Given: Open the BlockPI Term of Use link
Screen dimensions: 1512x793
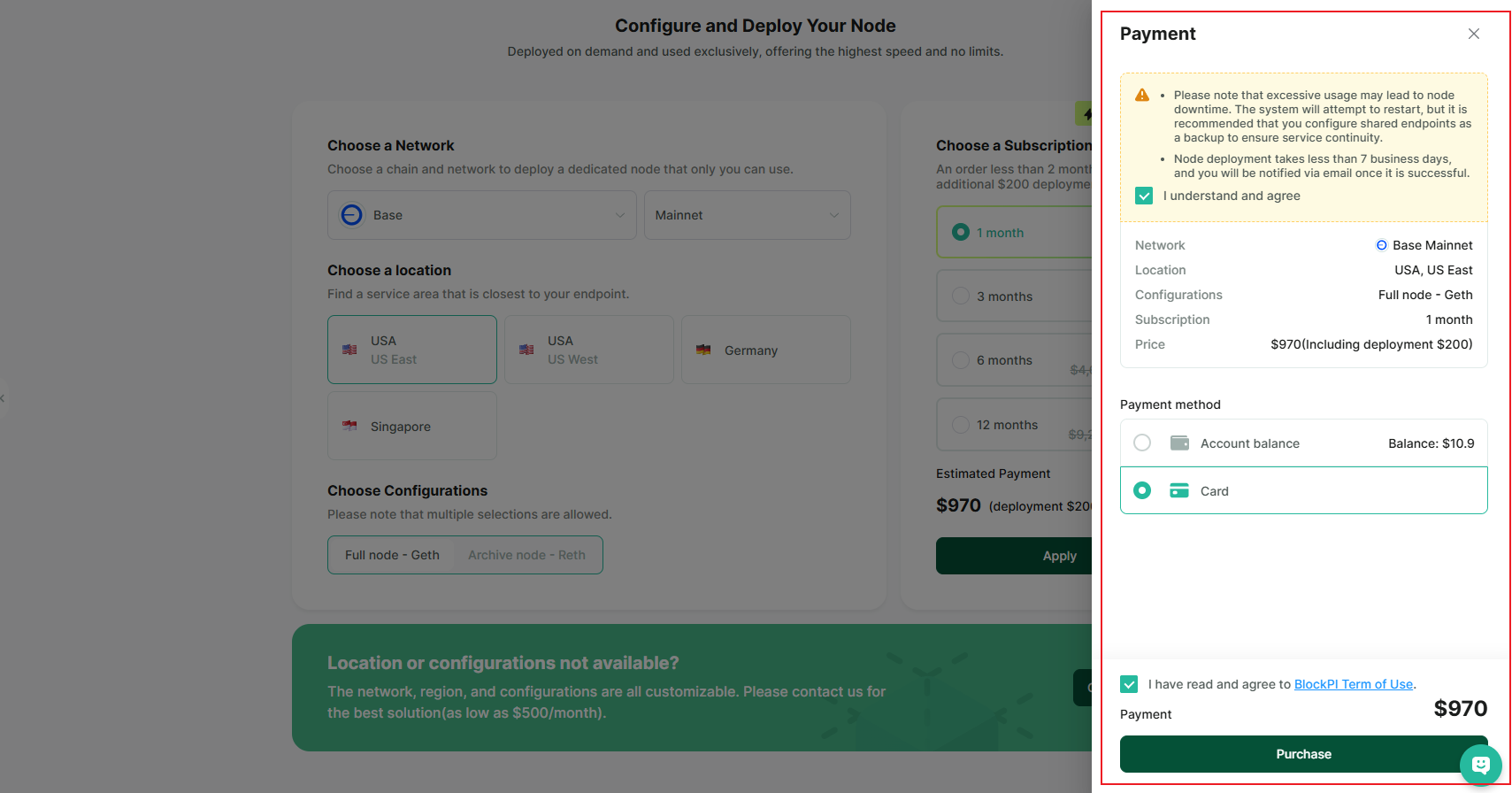Looking at the screenshot, I should [1353, 684].
